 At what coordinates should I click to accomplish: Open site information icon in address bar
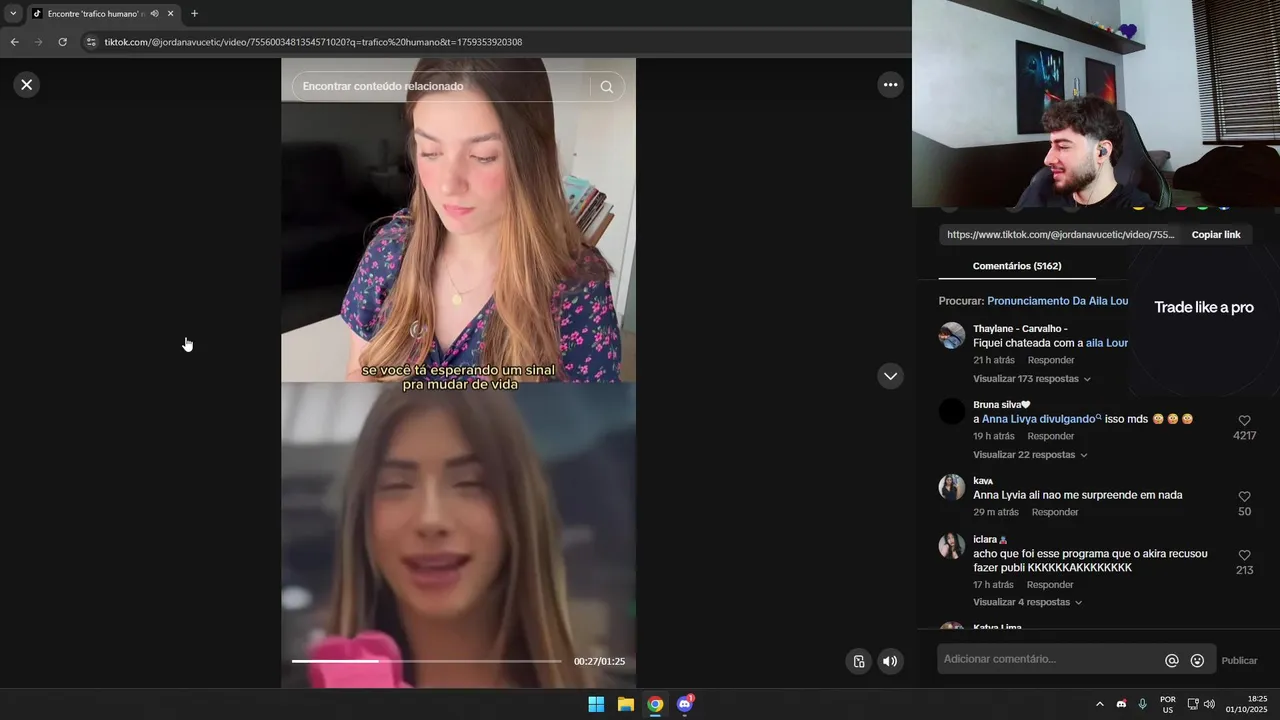91,42
